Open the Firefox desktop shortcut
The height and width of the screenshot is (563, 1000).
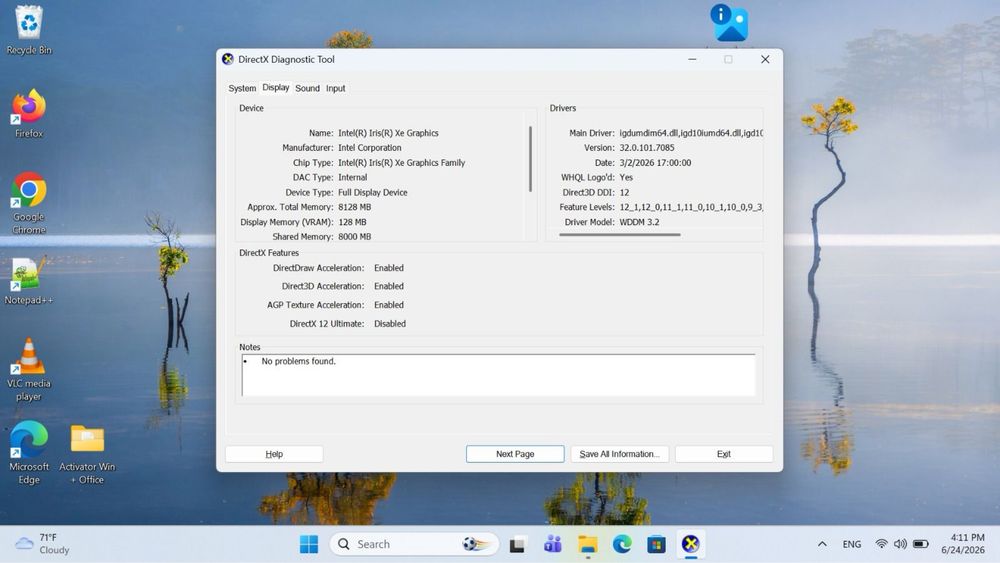click(x=29, y=113)
